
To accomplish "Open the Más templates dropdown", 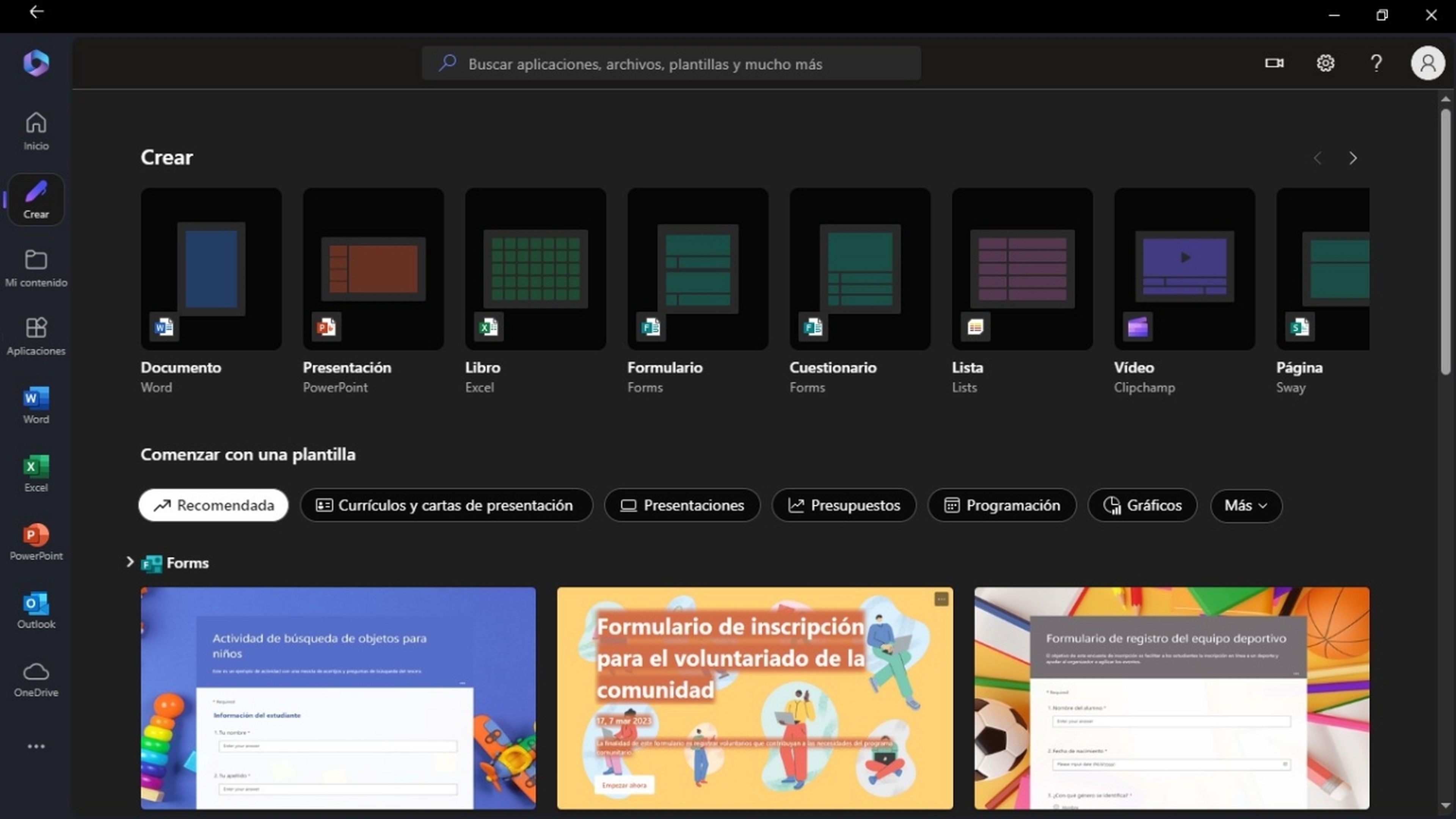I will click(x=1246, y=505).
